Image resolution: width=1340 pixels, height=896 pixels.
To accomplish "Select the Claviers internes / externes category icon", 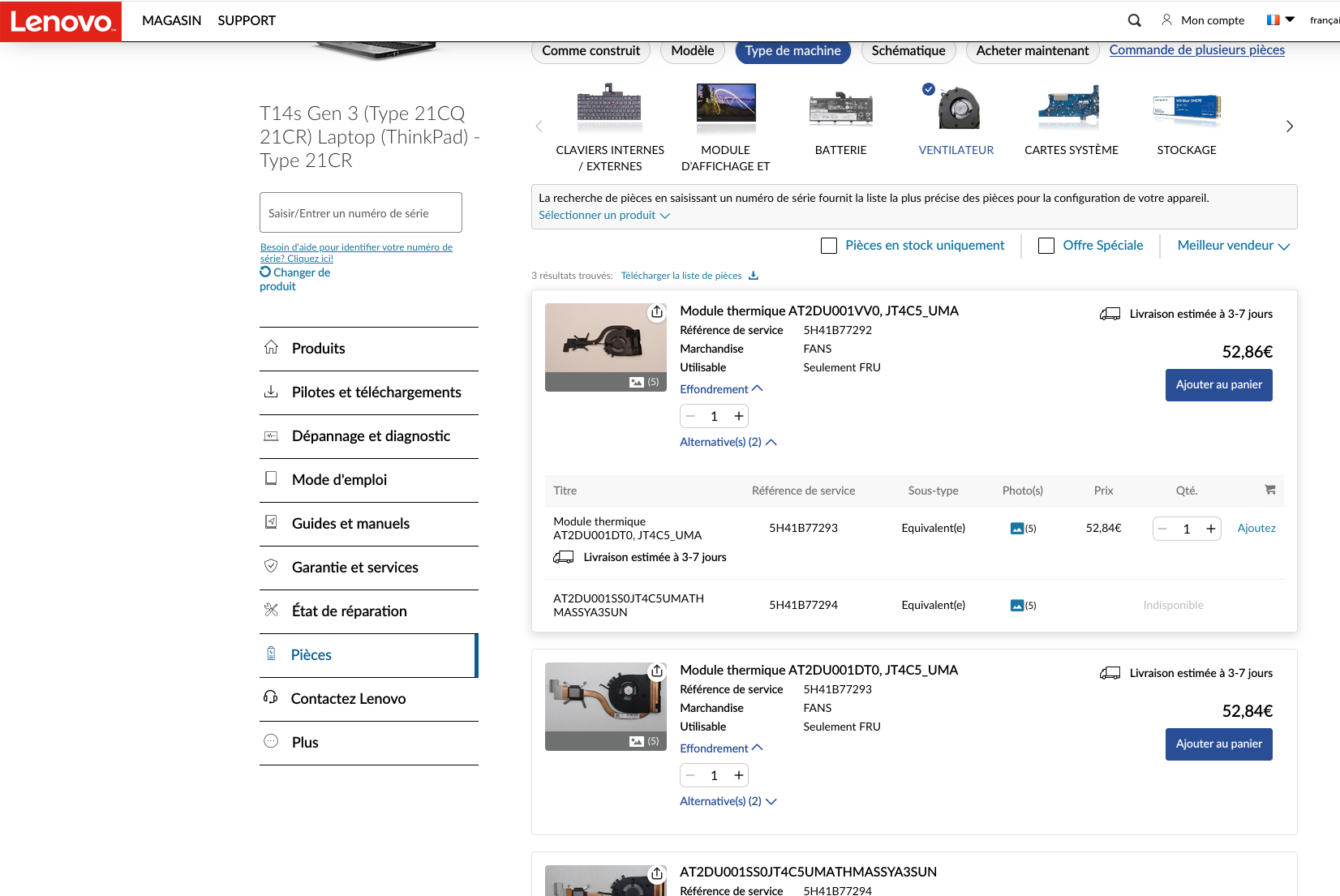I will click(610, 107).
